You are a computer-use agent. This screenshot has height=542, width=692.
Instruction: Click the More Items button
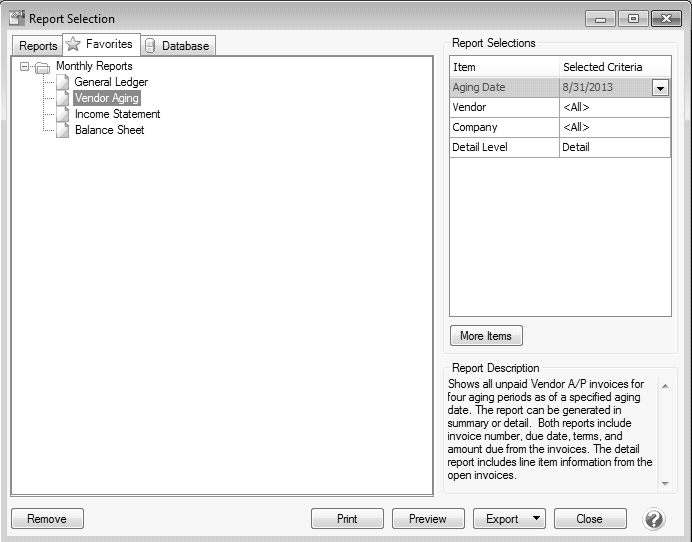click(486, 336)
